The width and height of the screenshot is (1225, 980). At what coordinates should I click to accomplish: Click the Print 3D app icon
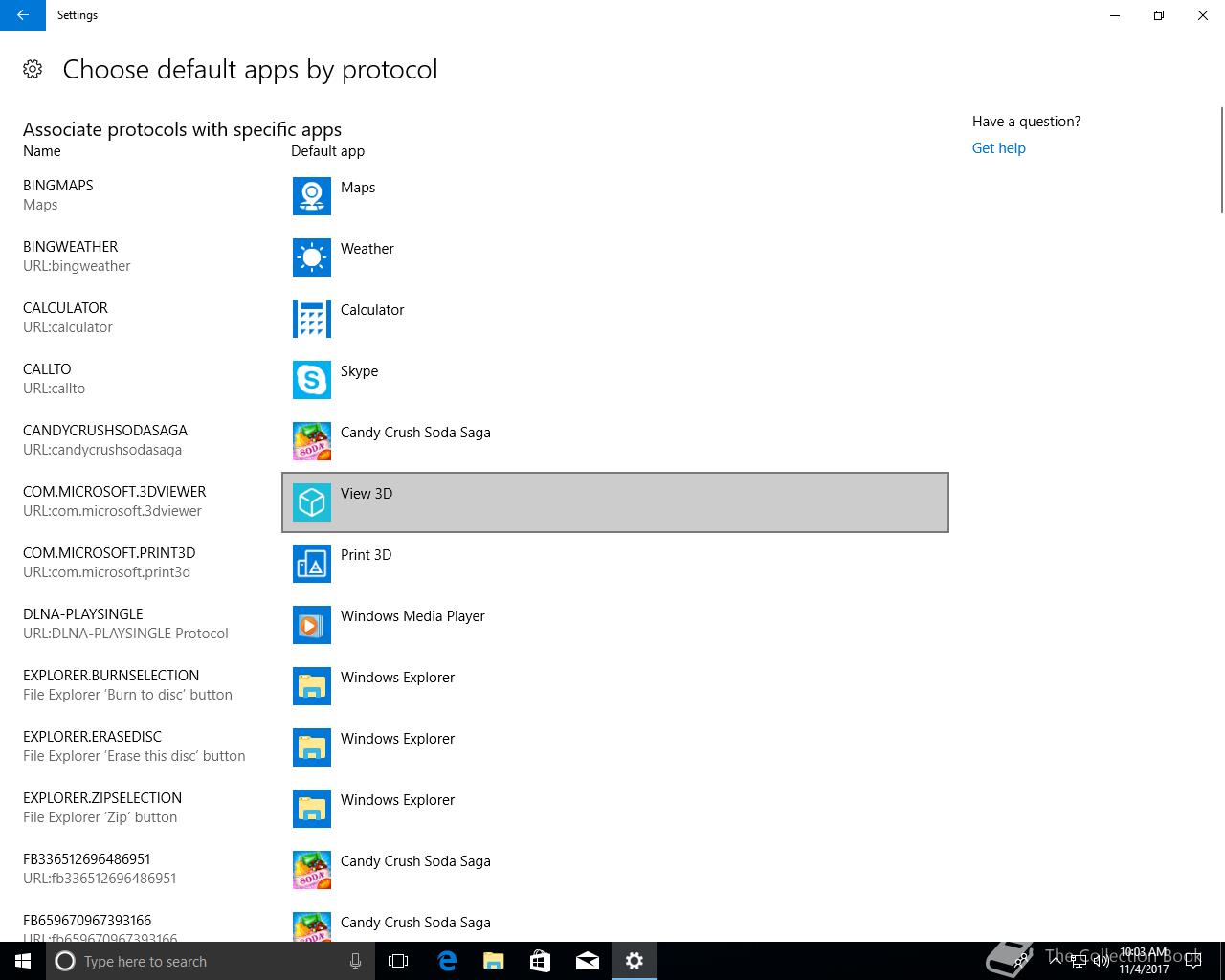click(x=312, y=564)
